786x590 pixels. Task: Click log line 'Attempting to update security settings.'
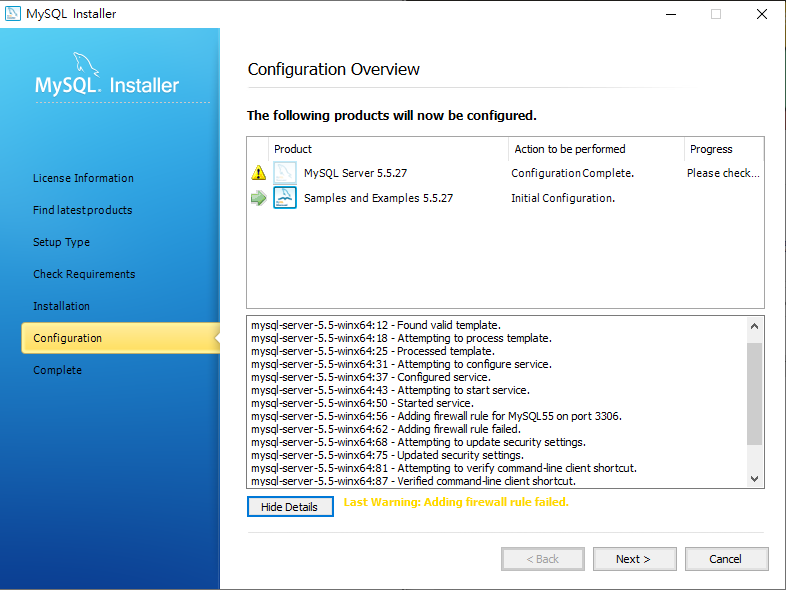point(418,443)
